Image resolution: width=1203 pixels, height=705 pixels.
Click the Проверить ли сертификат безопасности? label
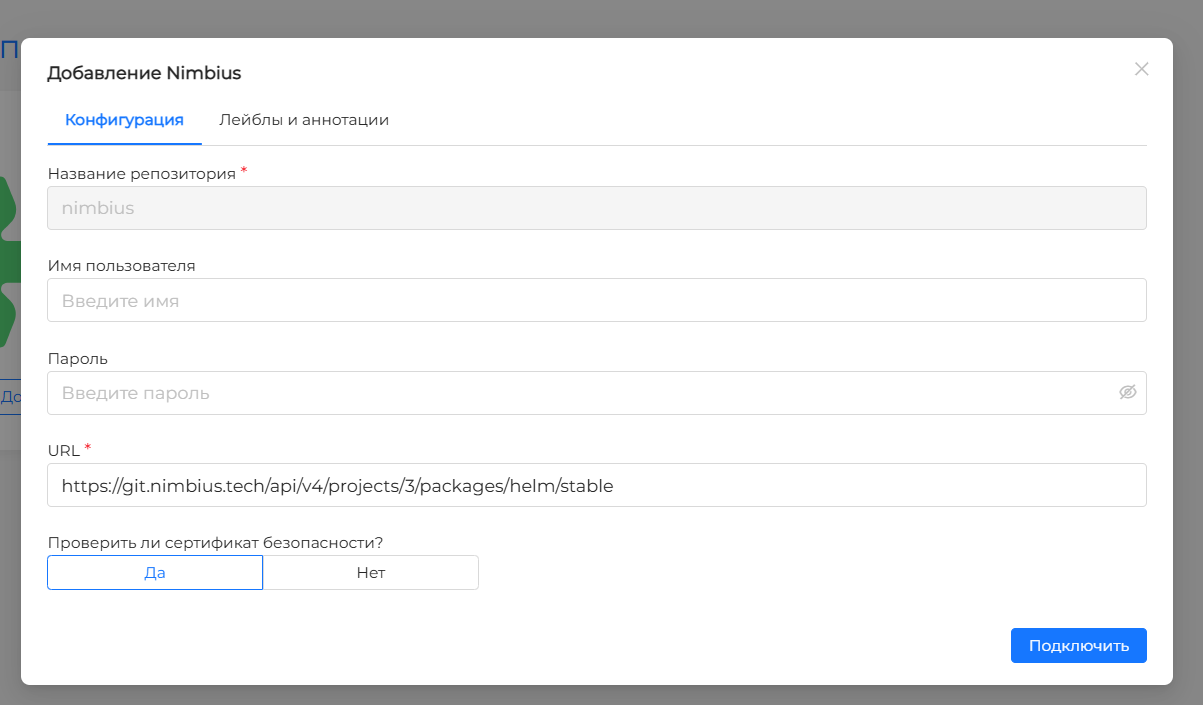pyautogui.click(x=215, y=543)
